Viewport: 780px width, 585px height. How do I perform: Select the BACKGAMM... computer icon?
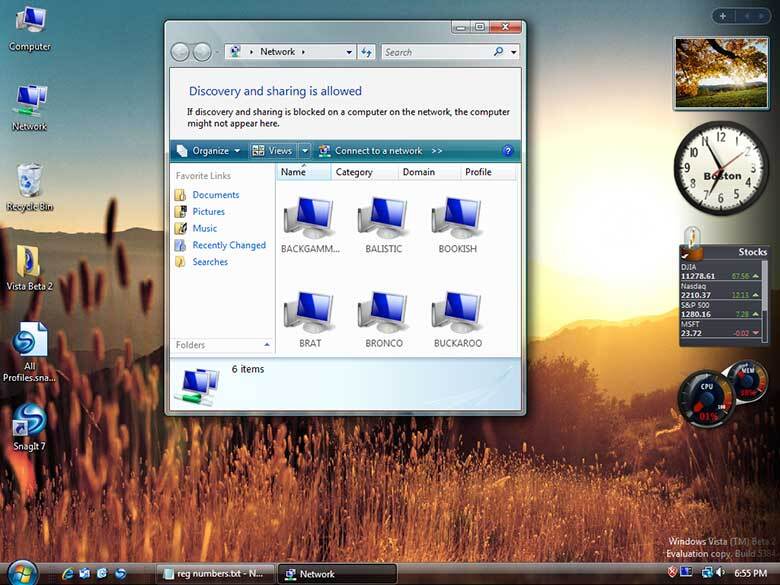310,225
